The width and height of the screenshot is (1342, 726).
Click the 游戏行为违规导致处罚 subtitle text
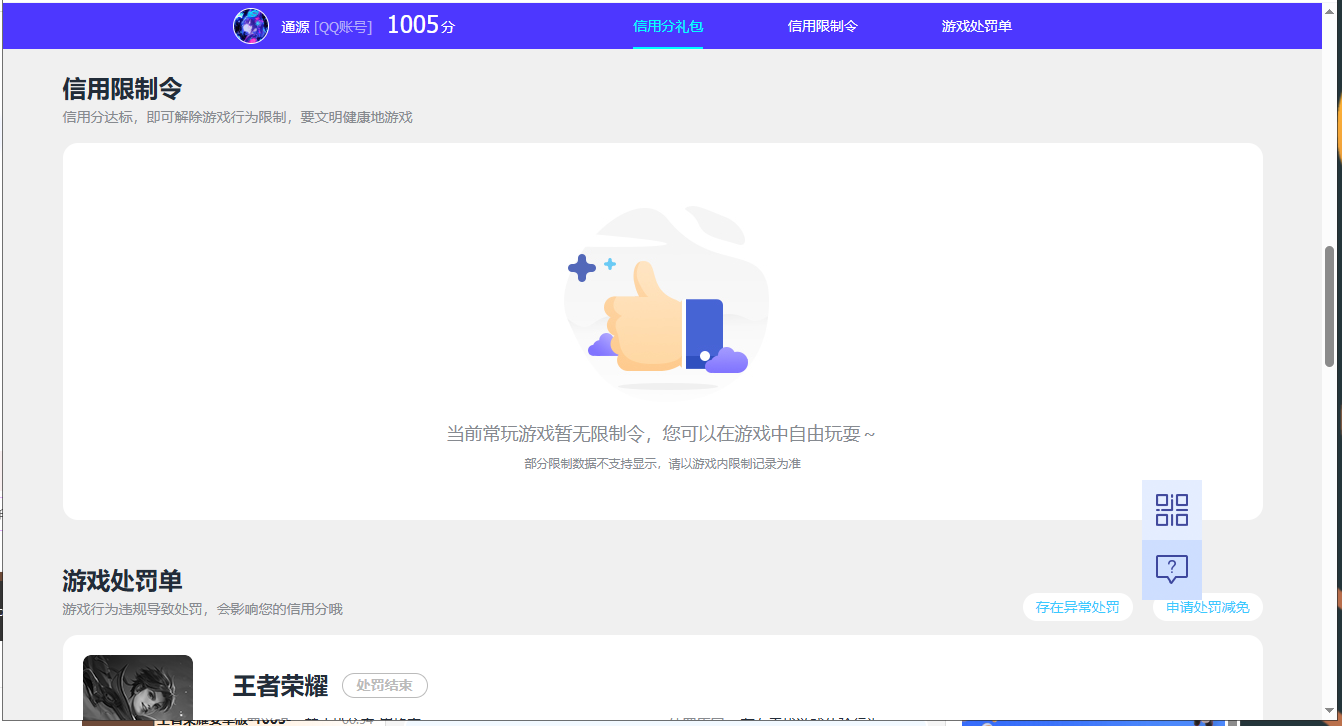202,609
